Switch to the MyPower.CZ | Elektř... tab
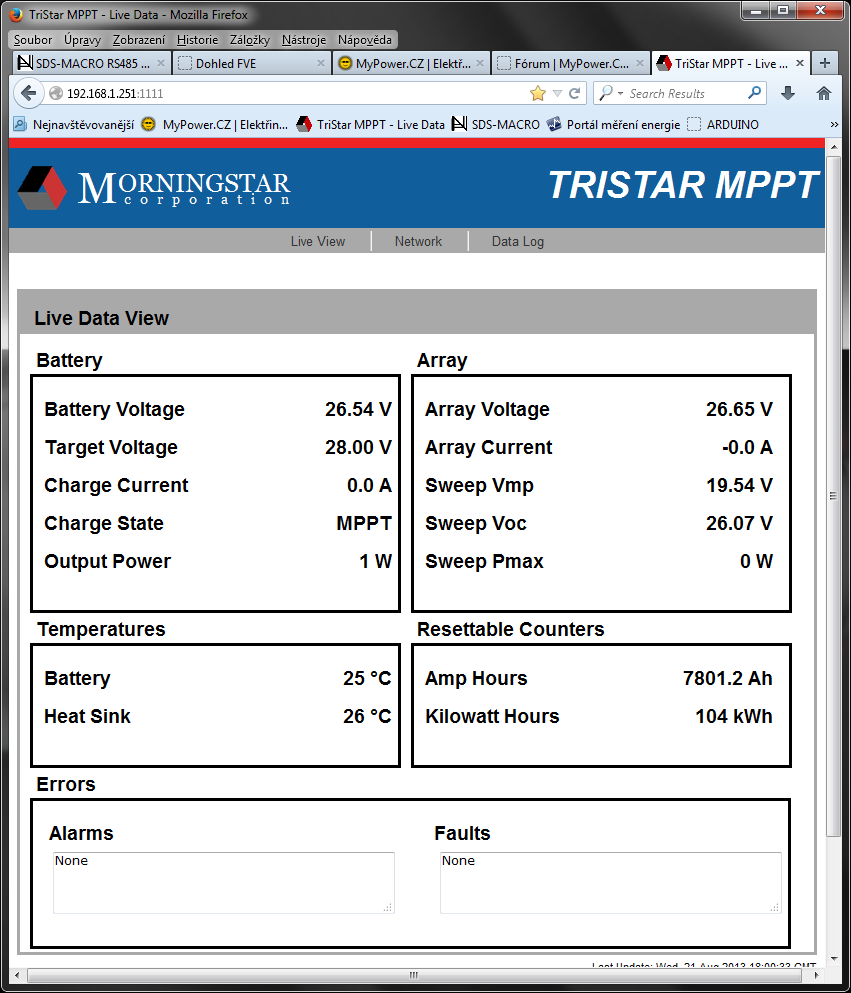Image resolution: width=851 pixels, height=993 pixels. tap(411, 63)
